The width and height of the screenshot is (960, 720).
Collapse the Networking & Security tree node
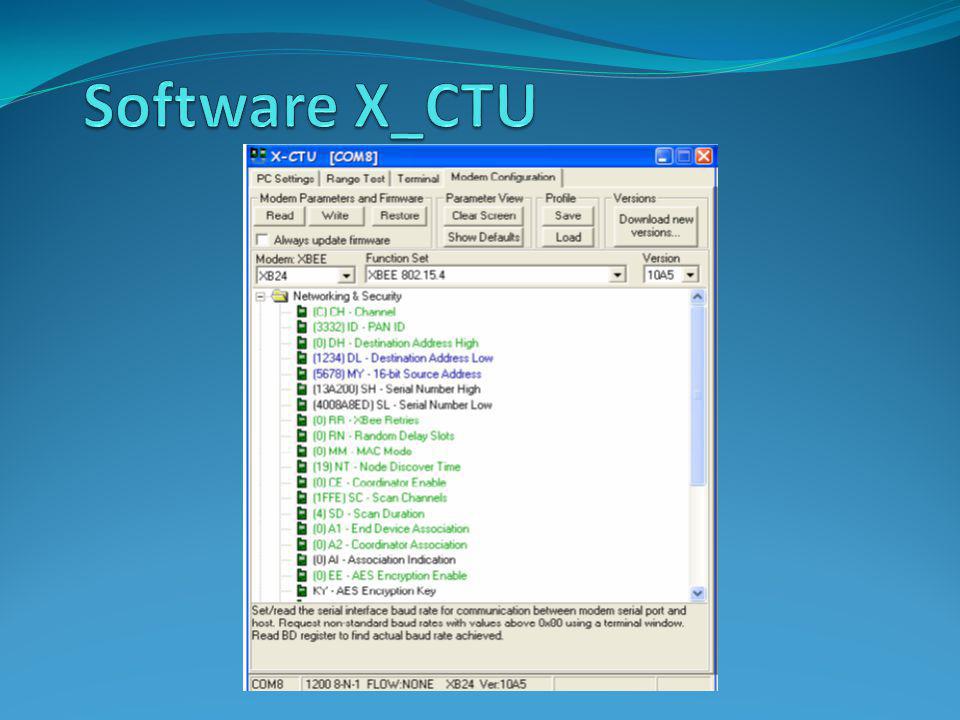(x=261, y=296)
